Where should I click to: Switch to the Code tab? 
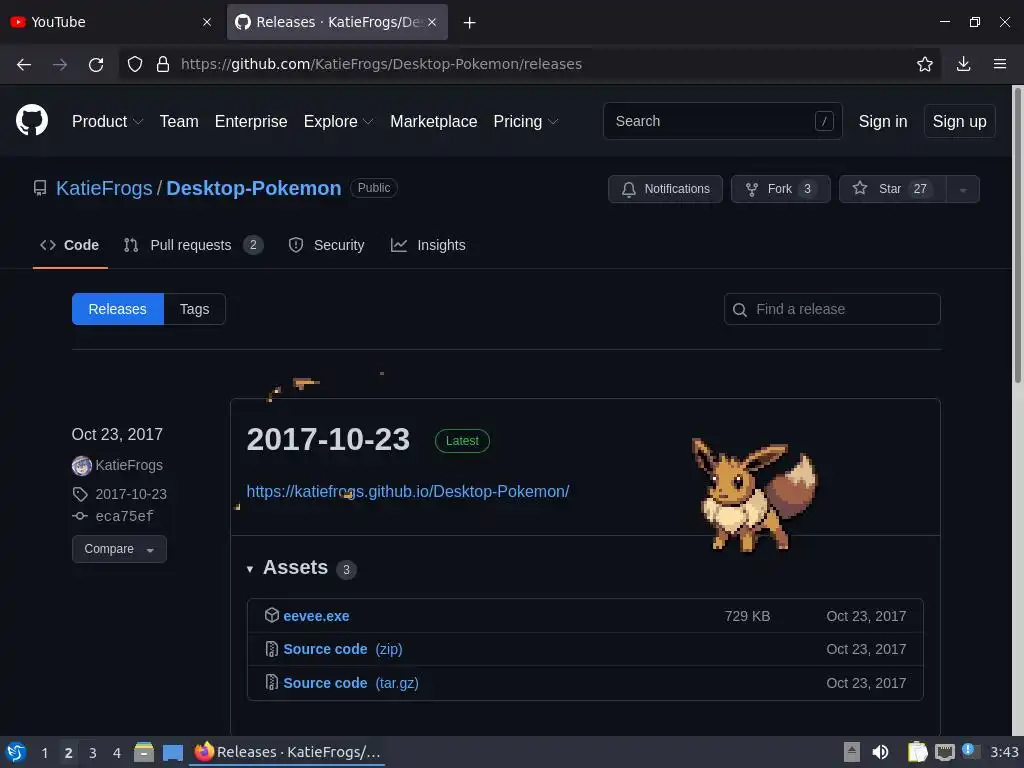[70, 245]
